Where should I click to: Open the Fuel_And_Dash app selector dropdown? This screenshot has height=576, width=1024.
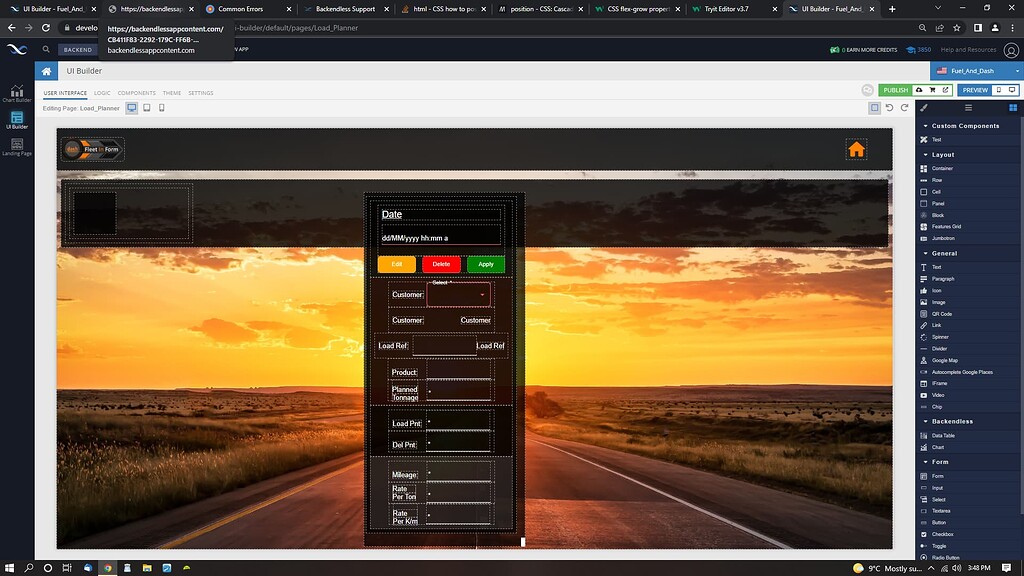click(x=976, y=71)
